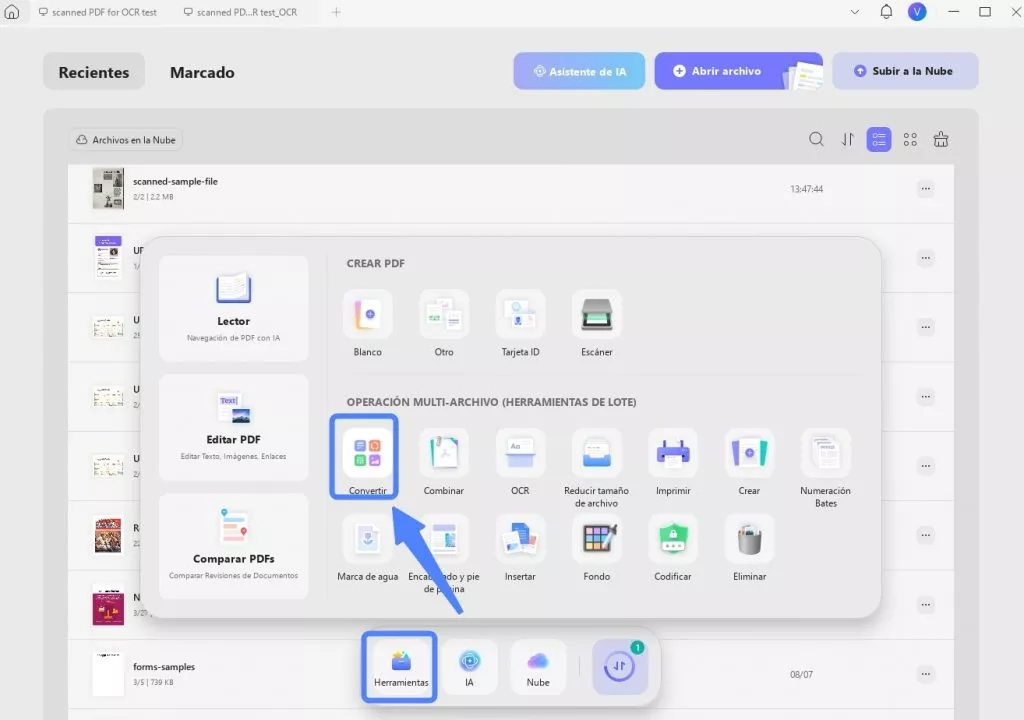Viewport: 1024px width, 720px height.
Task: Click the search files icon
Action: point(816,139)
